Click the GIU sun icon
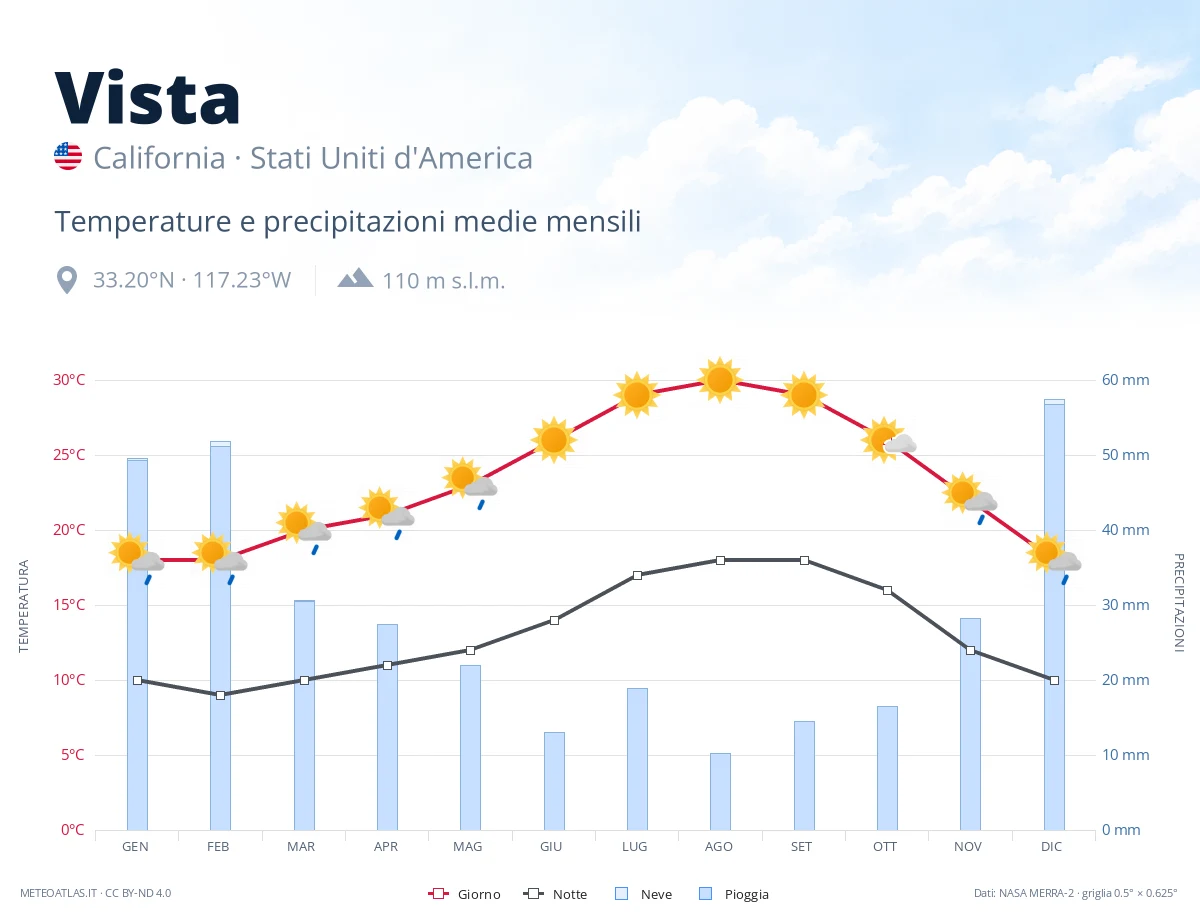Screen dimensions: 1200x920 pos(554,440)
